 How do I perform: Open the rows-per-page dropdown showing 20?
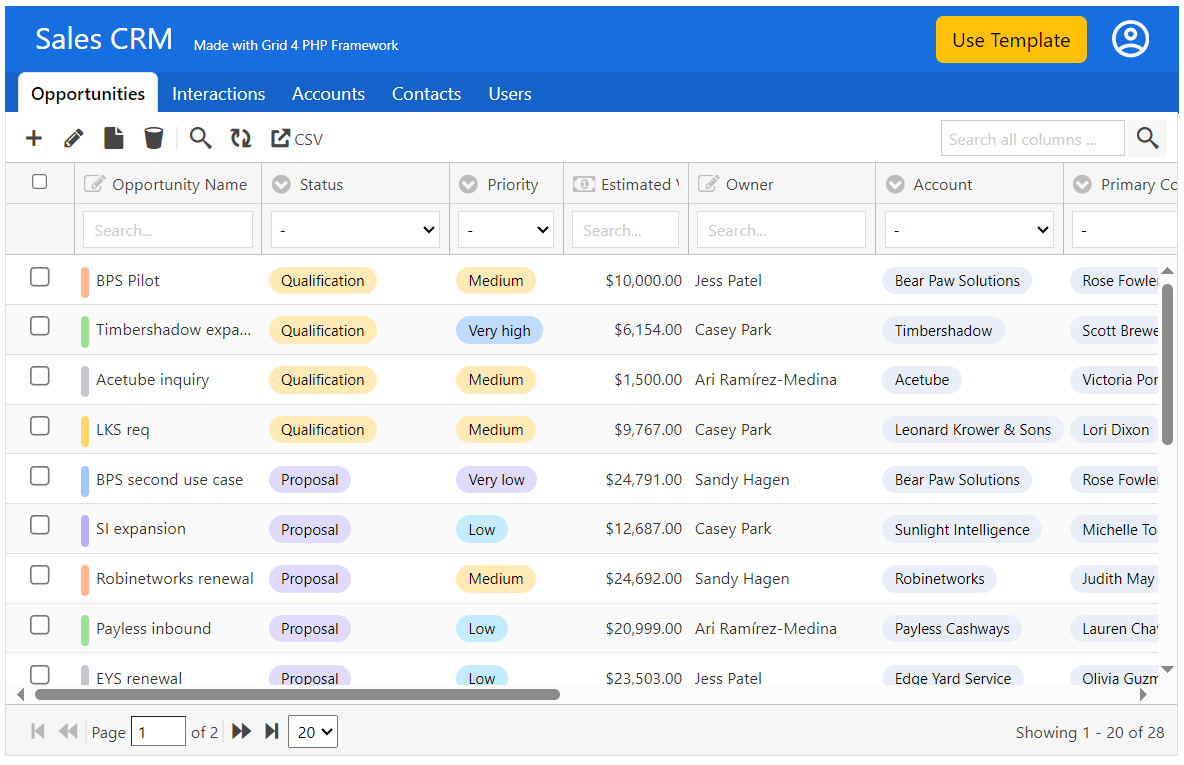point(313,732)
